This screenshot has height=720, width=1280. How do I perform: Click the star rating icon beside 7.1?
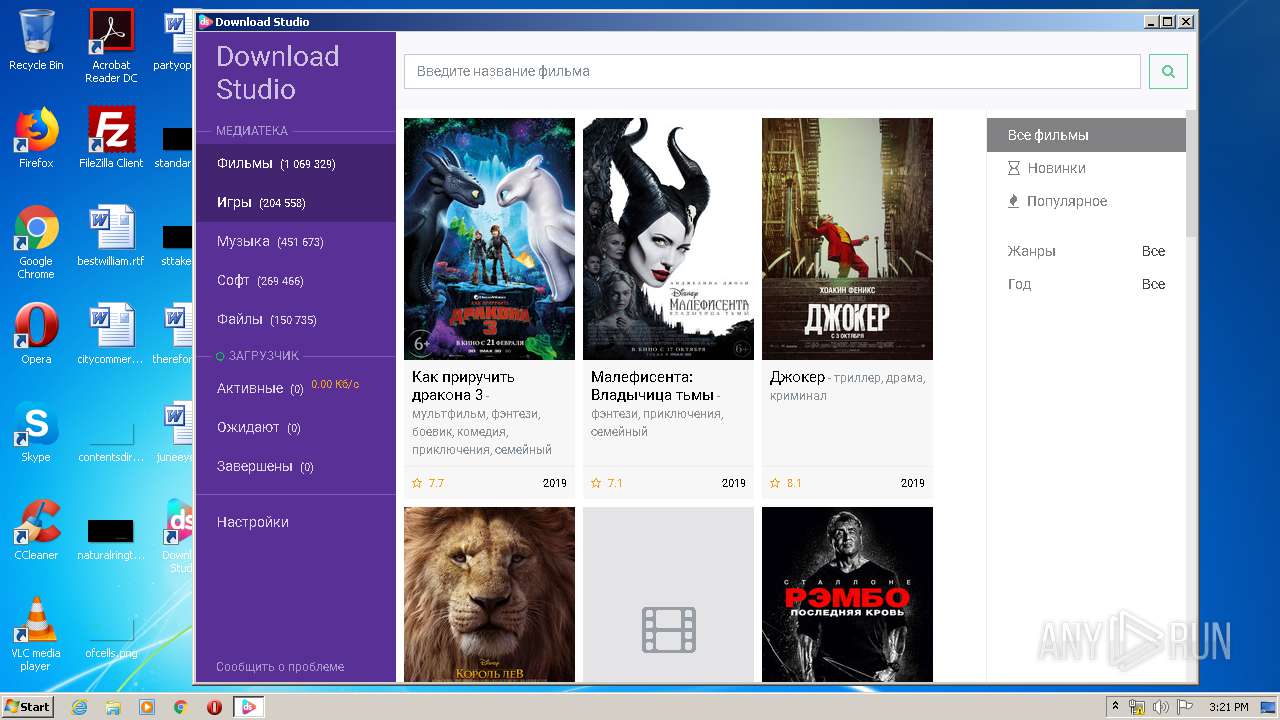[x=596, y=483]
